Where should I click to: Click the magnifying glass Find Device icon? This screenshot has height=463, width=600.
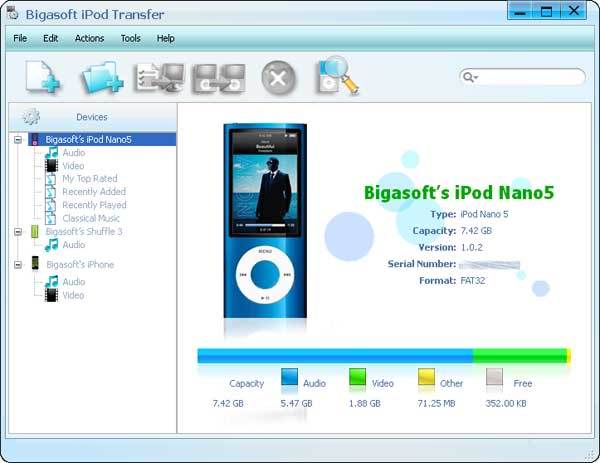point(337,75)
